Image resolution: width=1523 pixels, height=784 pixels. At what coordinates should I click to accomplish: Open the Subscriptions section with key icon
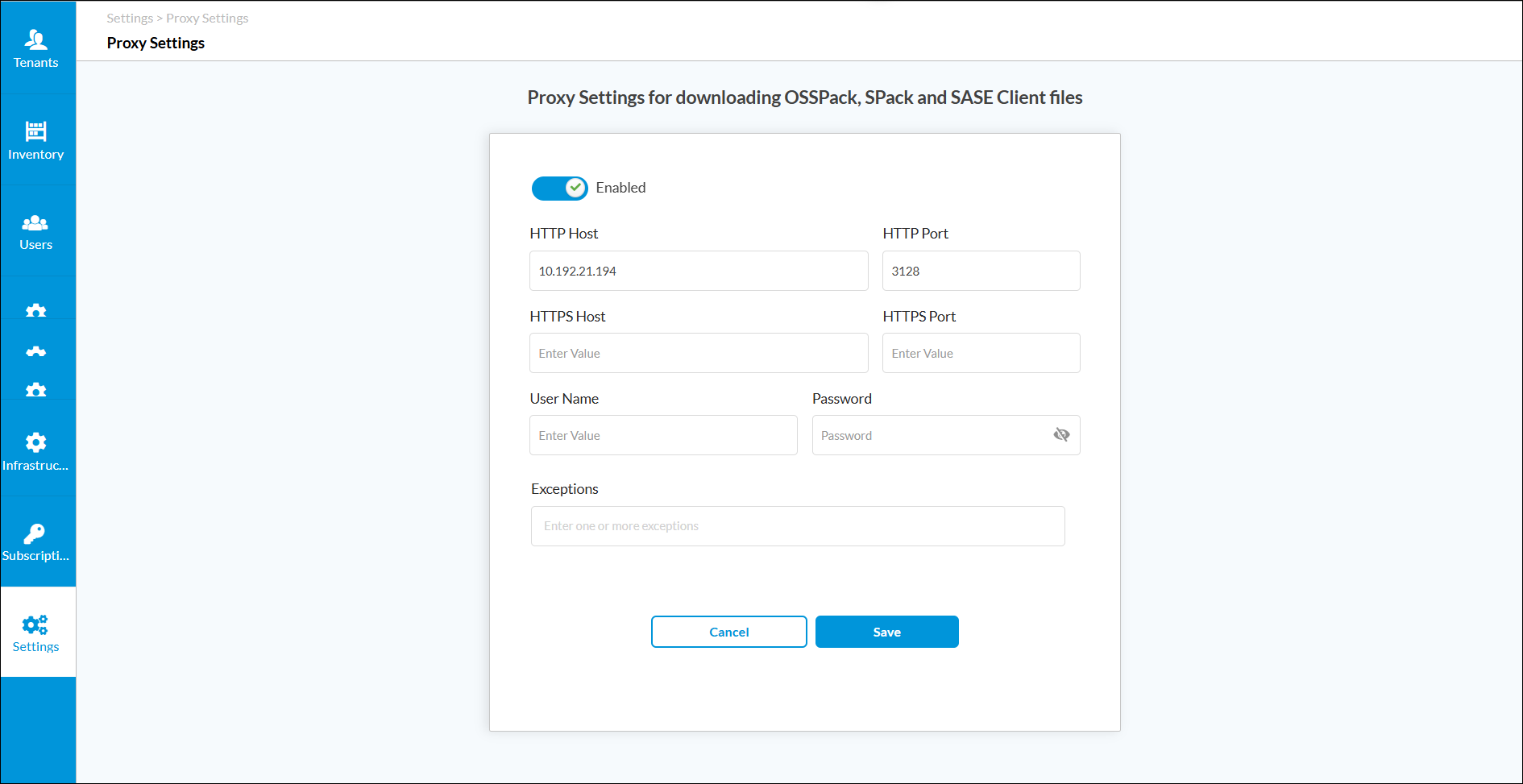[x=36, y=541]
